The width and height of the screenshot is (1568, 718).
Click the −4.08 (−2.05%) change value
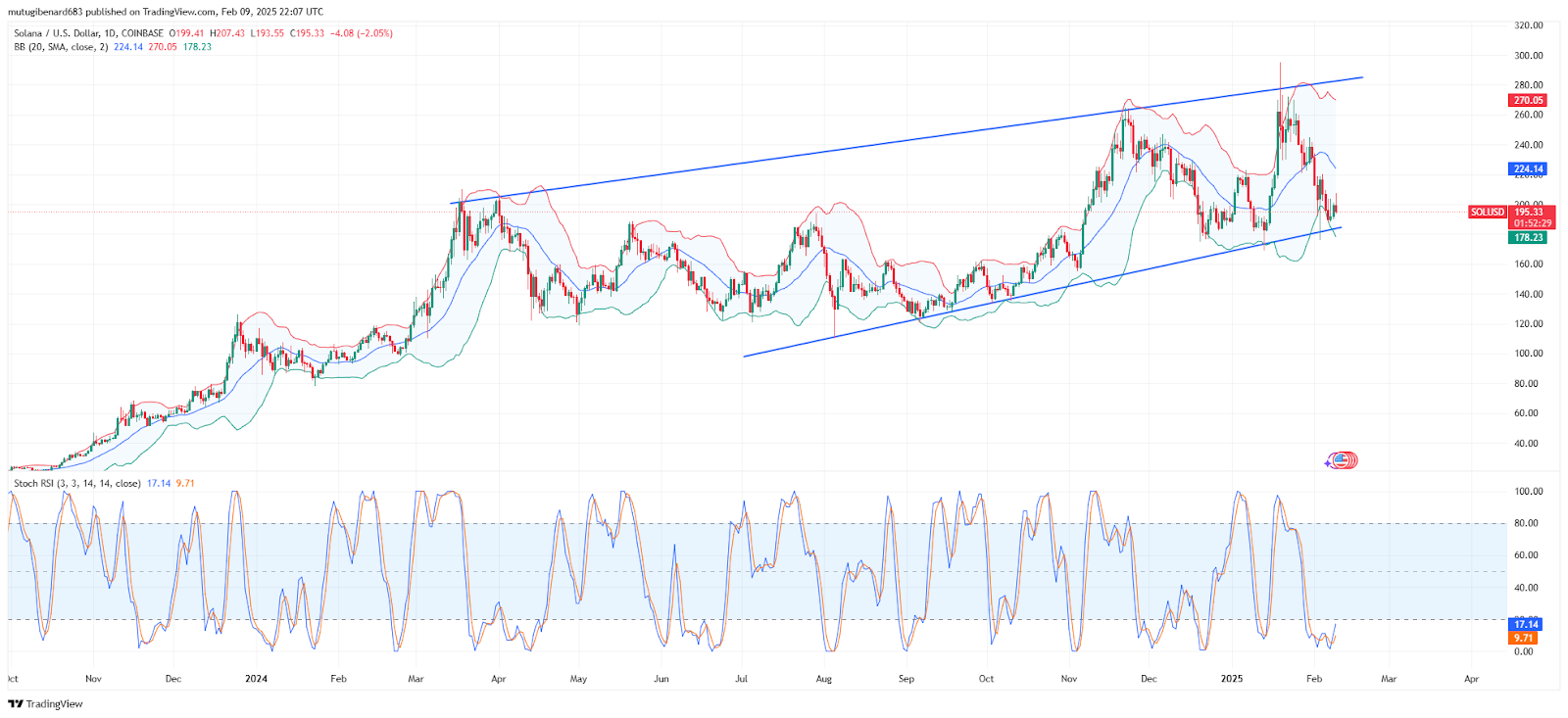pos(361,33)
